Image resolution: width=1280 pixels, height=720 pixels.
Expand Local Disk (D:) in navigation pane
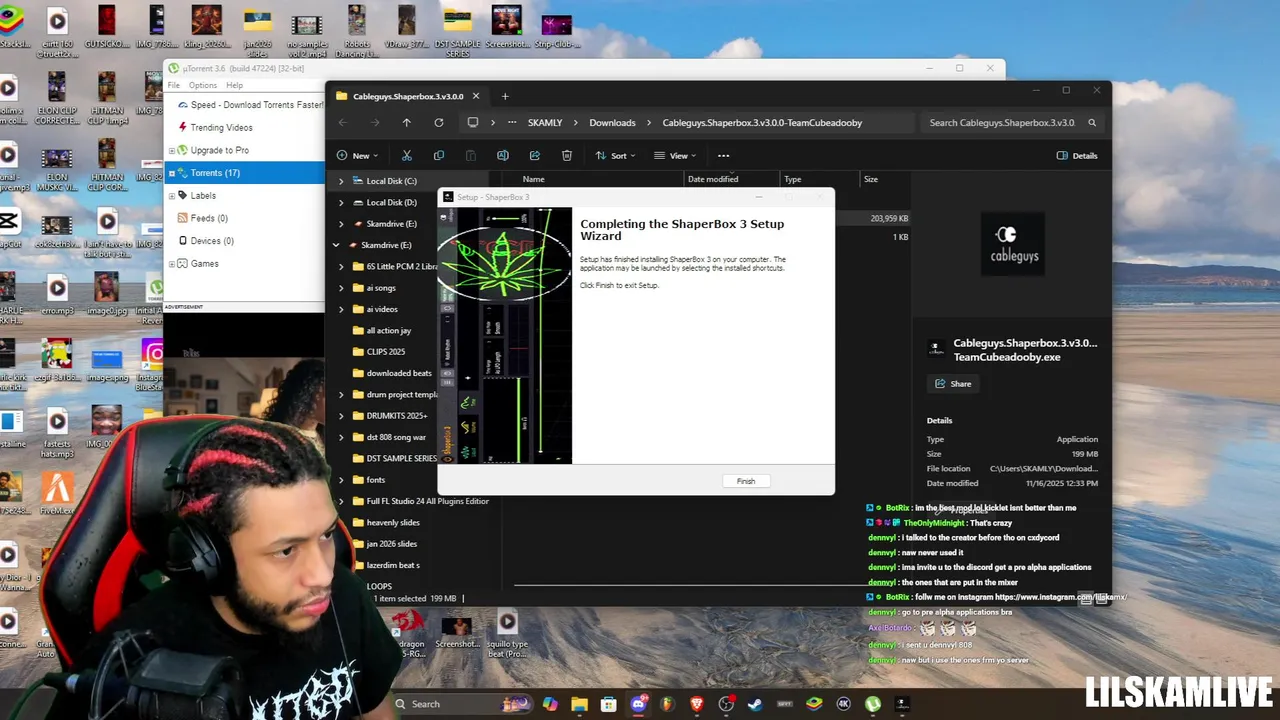click(x=341, y=202)
